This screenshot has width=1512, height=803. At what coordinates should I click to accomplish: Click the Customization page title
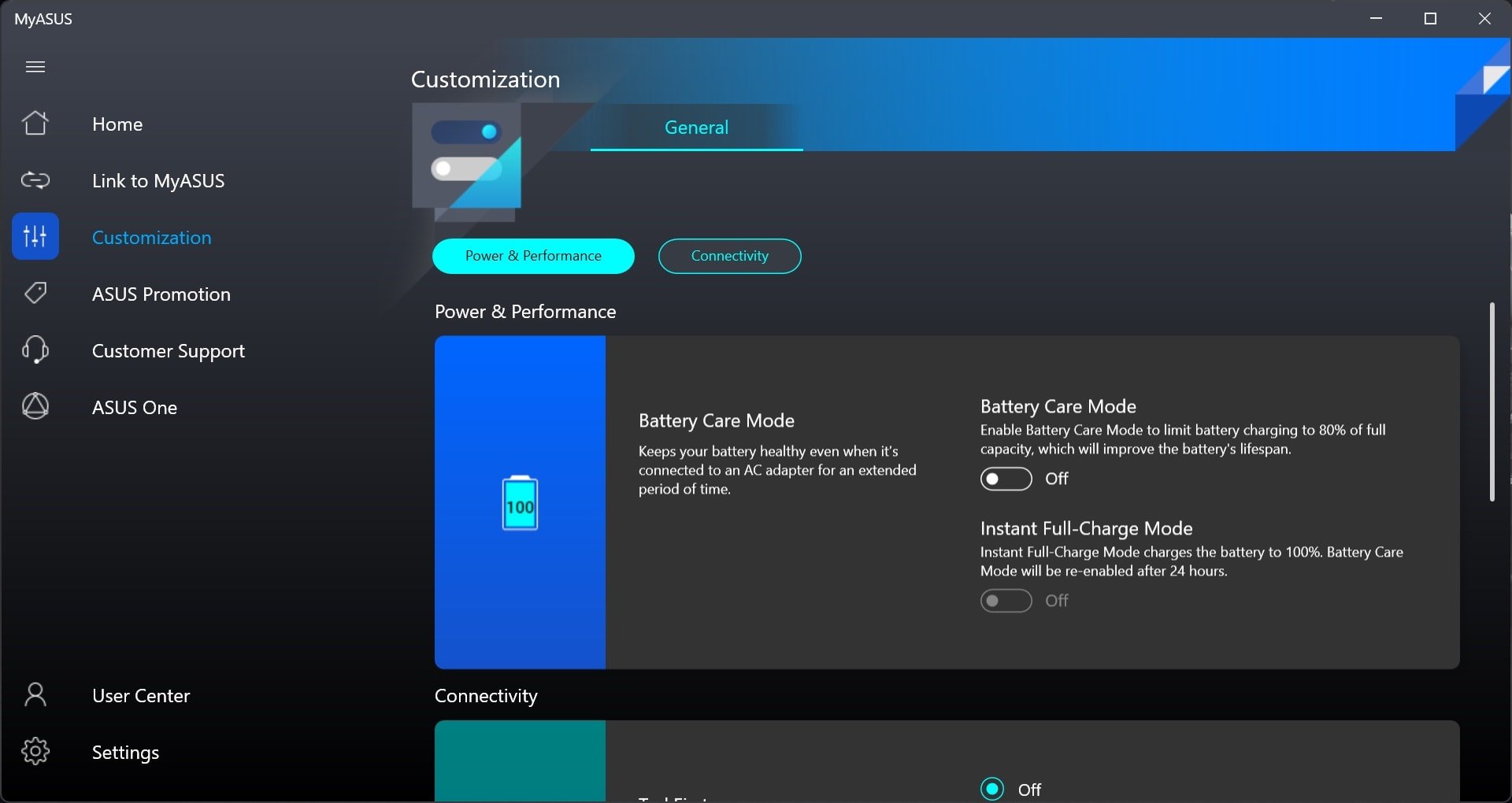pyautogui.click(x=486, y=80)
